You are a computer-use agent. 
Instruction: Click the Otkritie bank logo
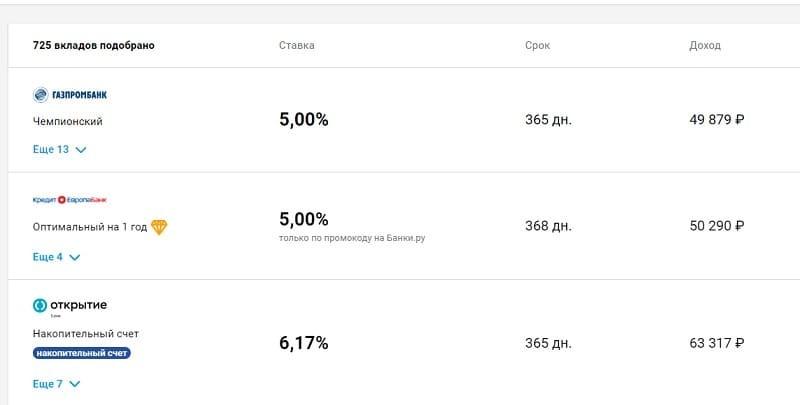point(70,305)
